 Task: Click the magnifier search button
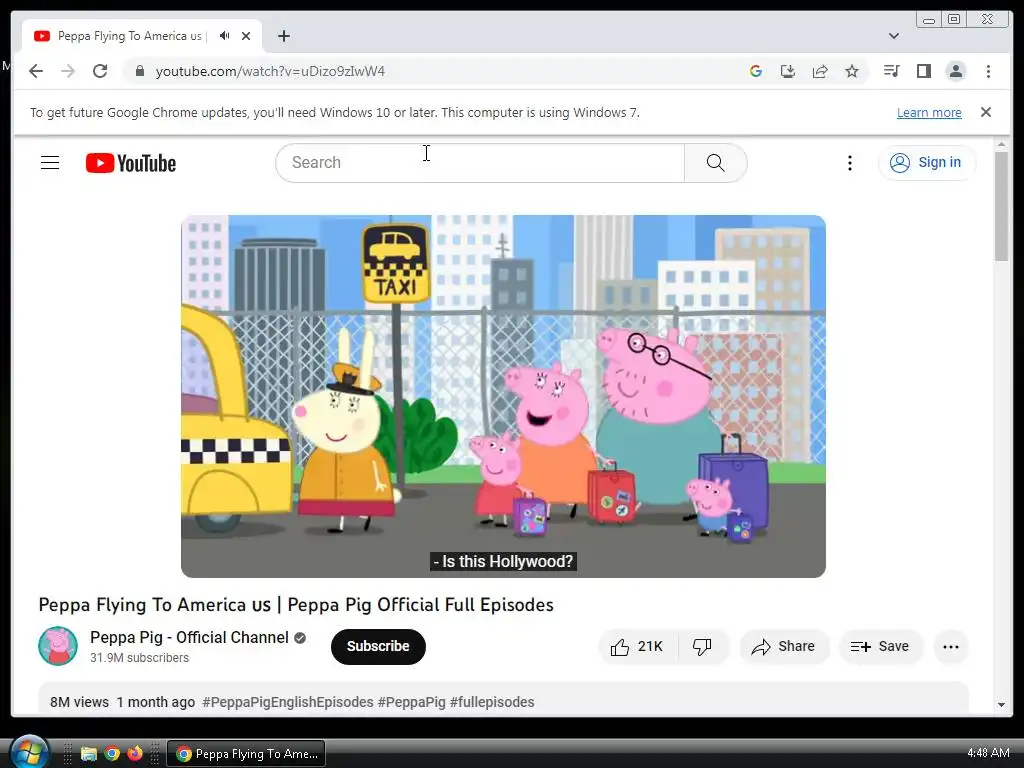[x=716, y=163]
